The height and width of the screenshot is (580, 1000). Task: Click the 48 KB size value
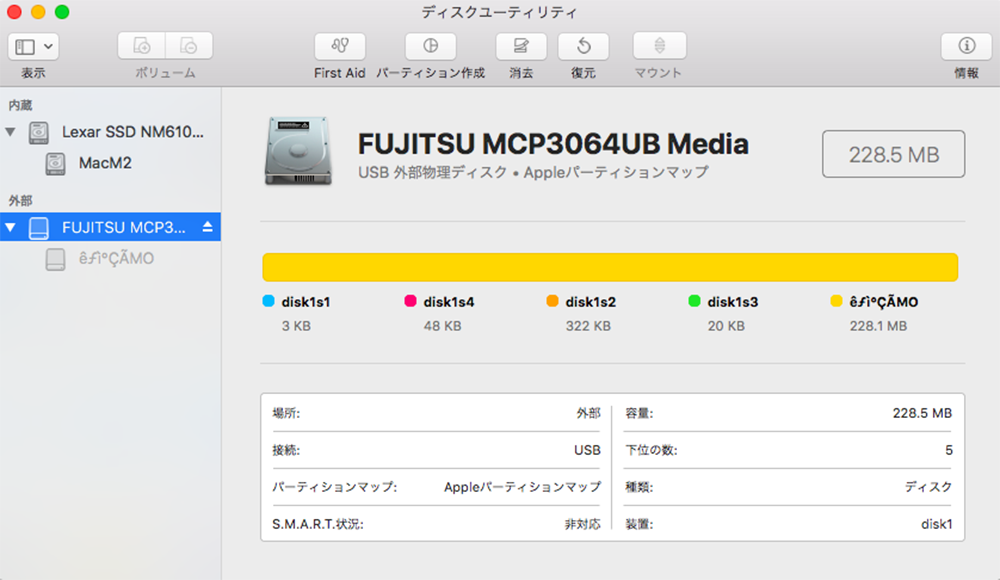(443, 326)
